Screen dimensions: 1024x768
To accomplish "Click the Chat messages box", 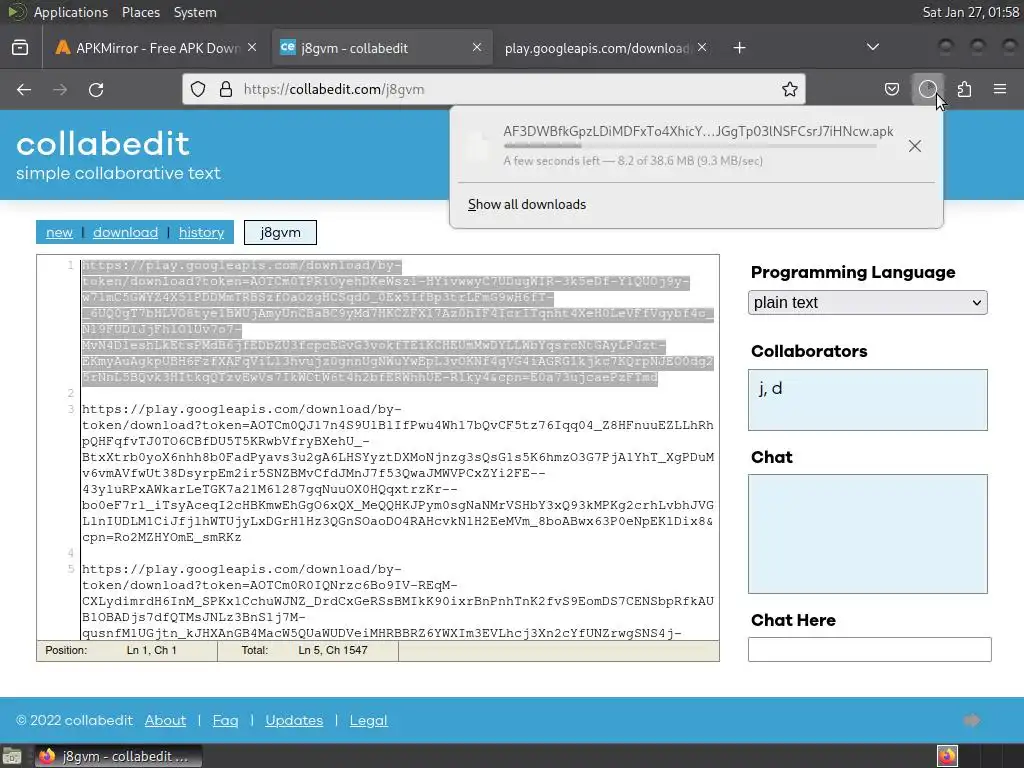I will pos(867,534).
